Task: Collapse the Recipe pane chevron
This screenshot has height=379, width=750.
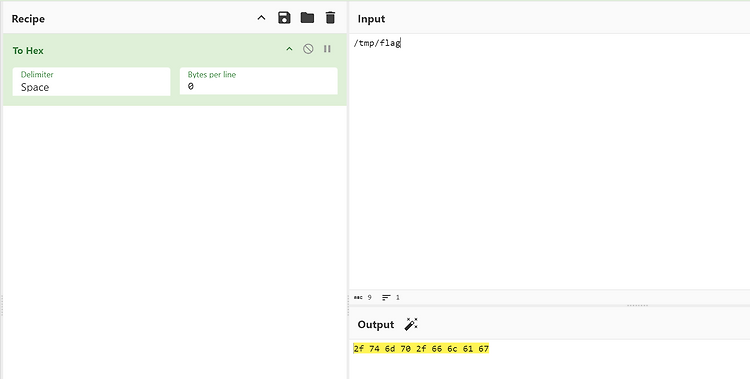Action: pyautogui.click(x=261, y=18)
